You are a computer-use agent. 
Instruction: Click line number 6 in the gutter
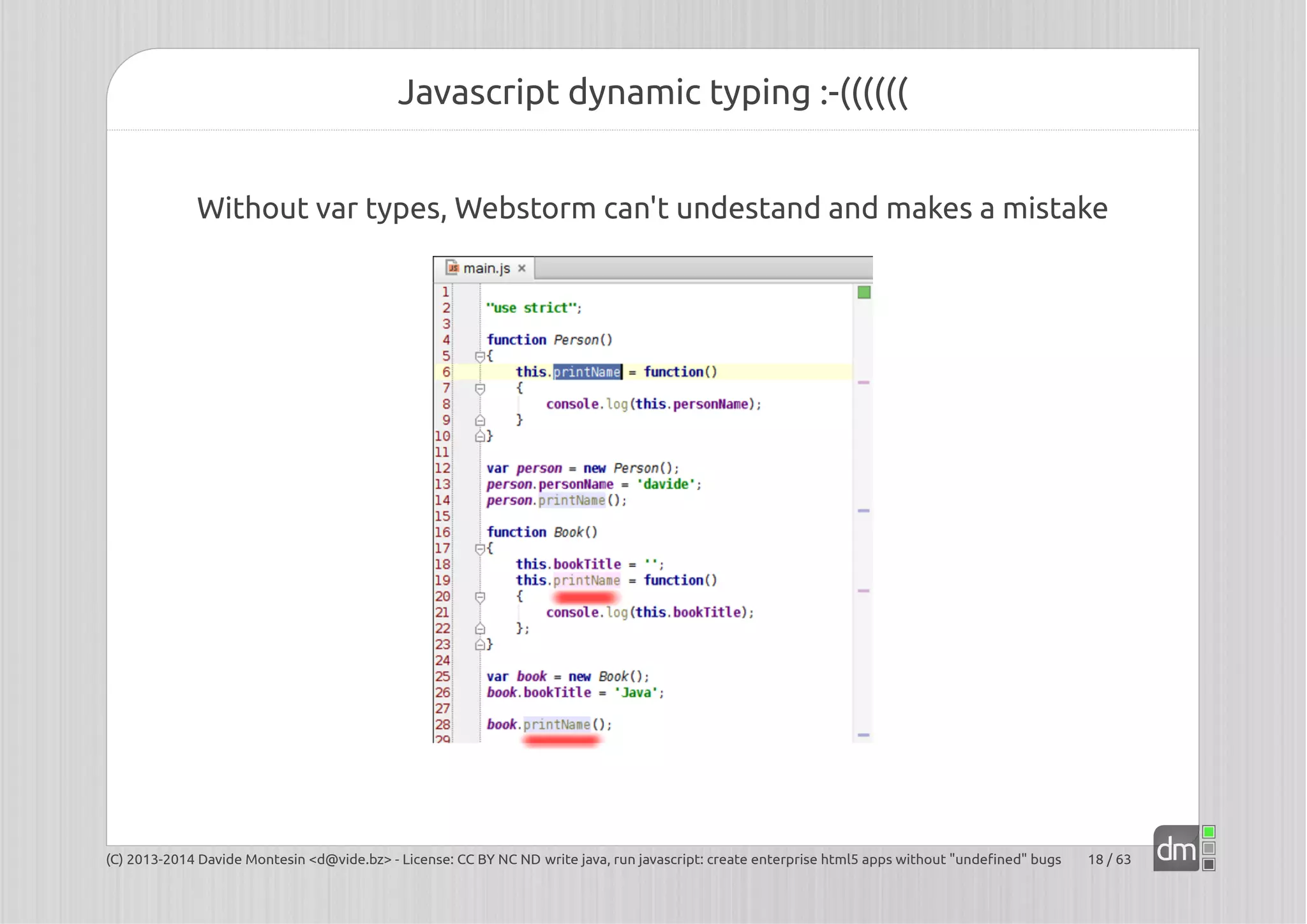pos(446,372)
